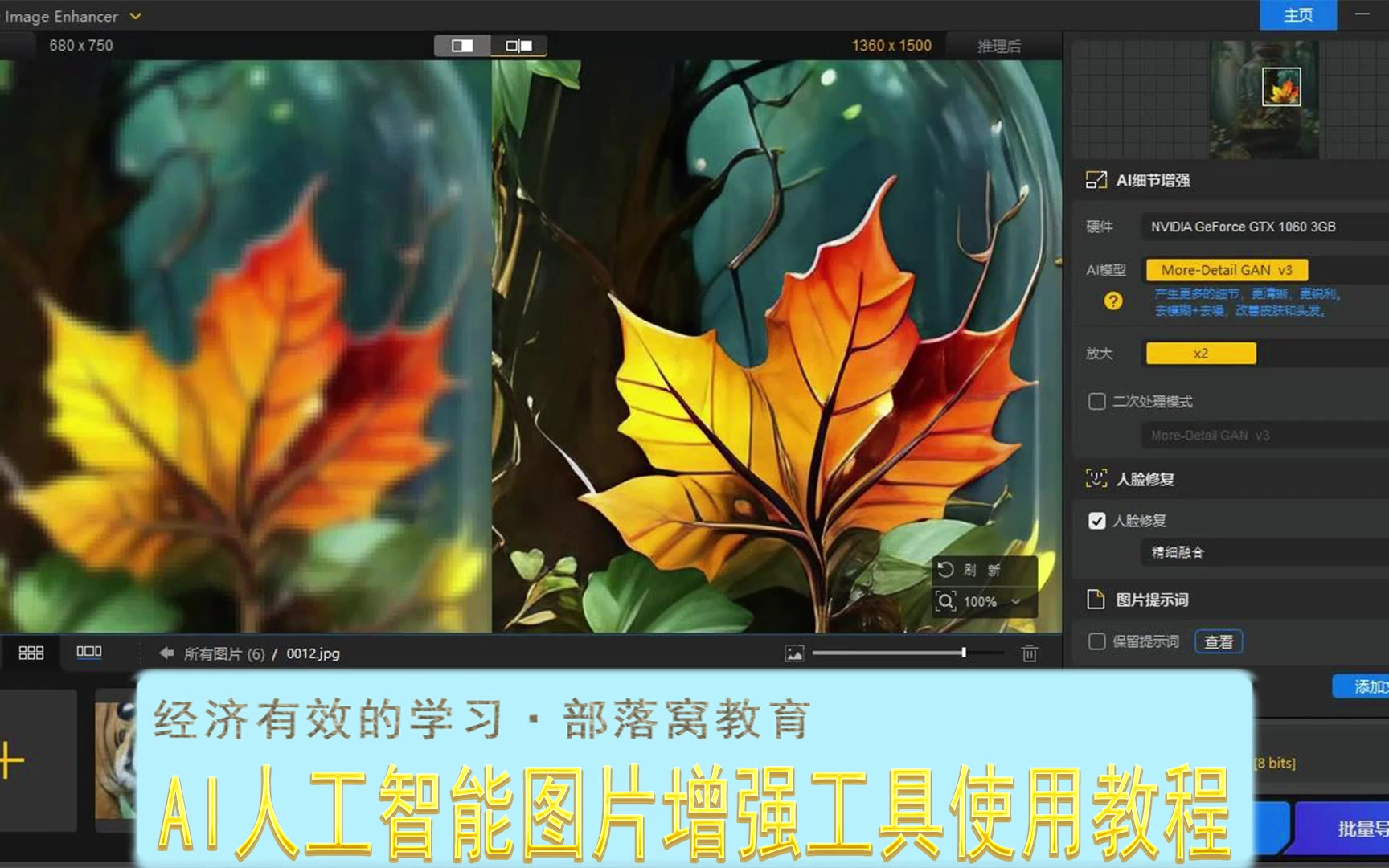Switch to grid thumbnail view
The height and width of the screenshot is (868, 1389).
[31, 653]
